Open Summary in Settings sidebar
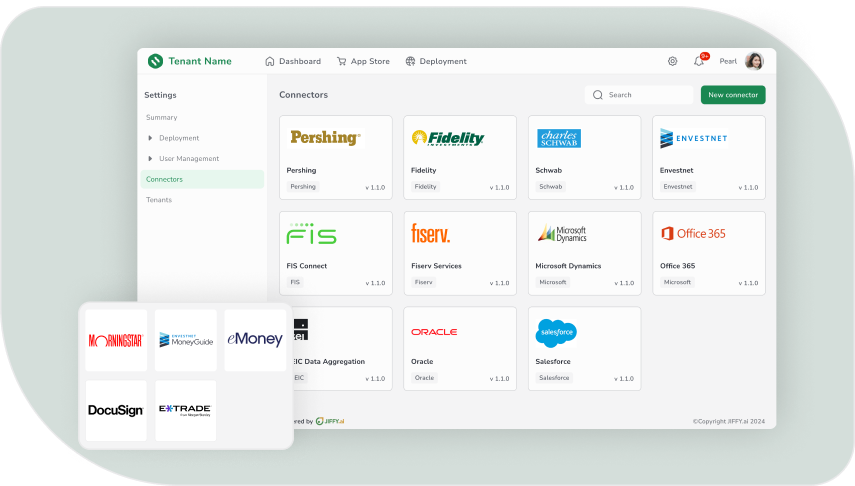Image resolution: width=855 pixels, height=486 pixels. pos(161,117)
